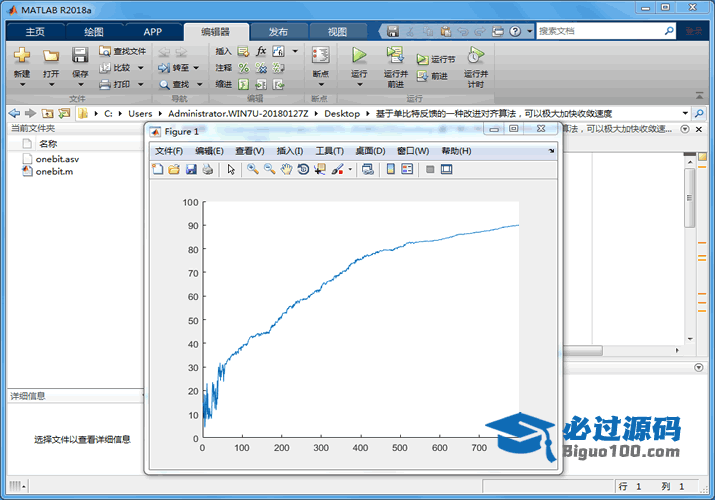Click the Print (打印) button
Screen dimensions: 715x500
(x=115, y=84)
